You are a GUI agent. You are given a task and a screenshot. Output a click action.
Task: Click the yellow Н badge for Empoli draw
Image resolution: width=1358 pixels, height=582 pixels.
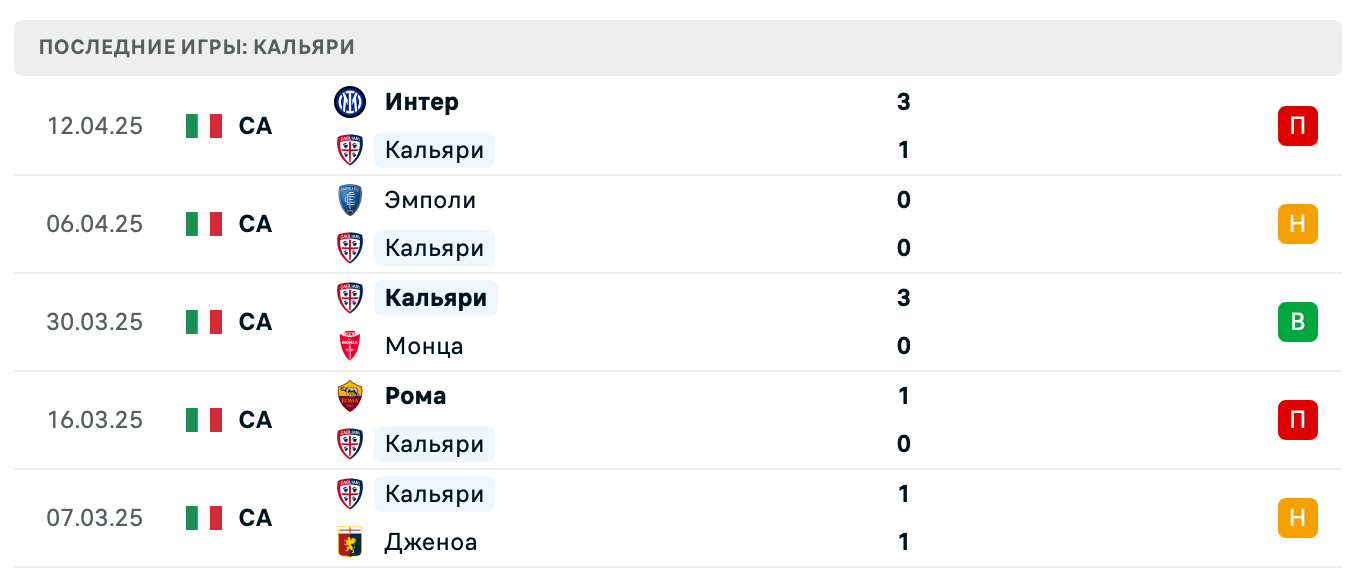pos(1298,224)
